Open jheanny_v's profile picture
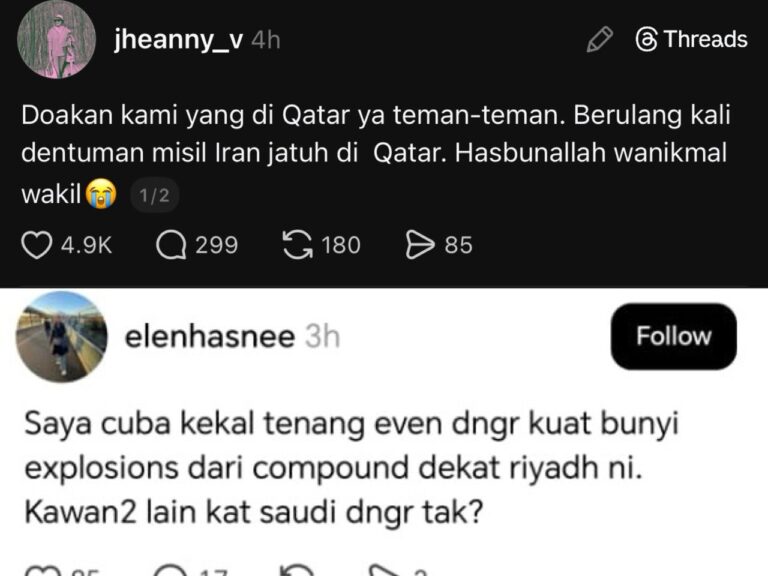This screenshot has width=768, height=576. [57, 40]
